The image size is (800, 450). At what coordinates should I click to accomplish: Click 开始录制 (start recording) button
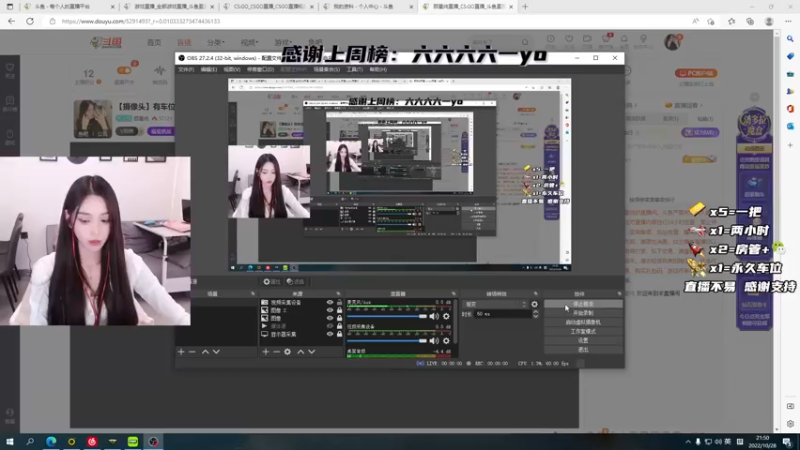click(583, 313)
